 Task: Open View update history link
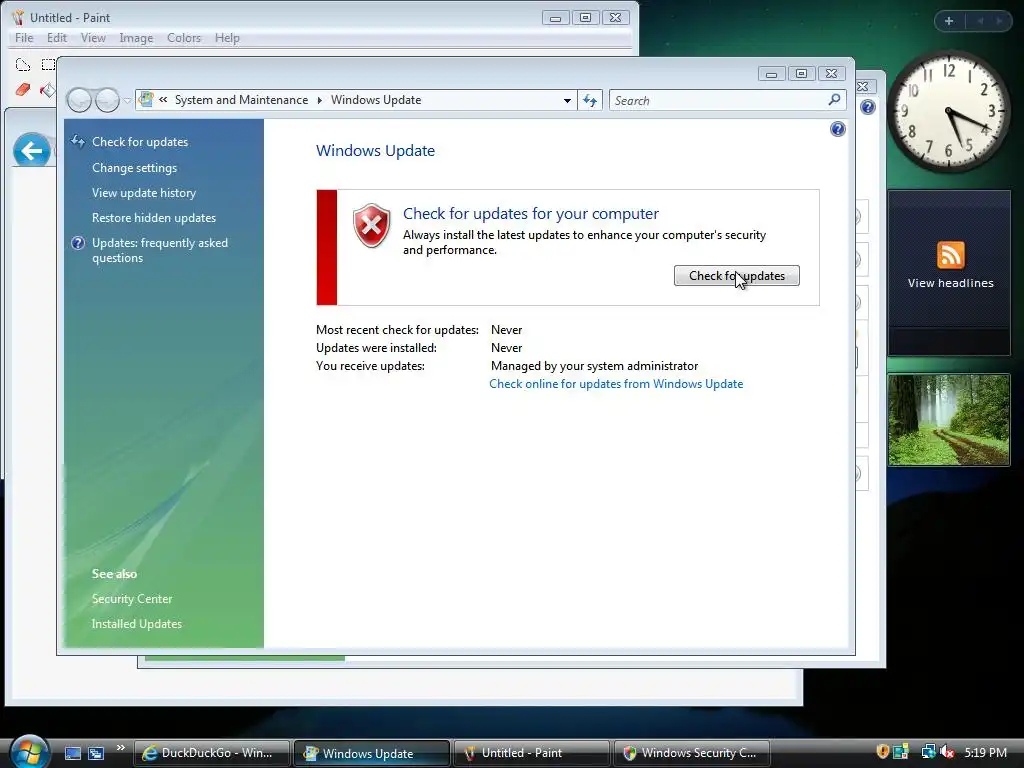[x=144, y=193]
